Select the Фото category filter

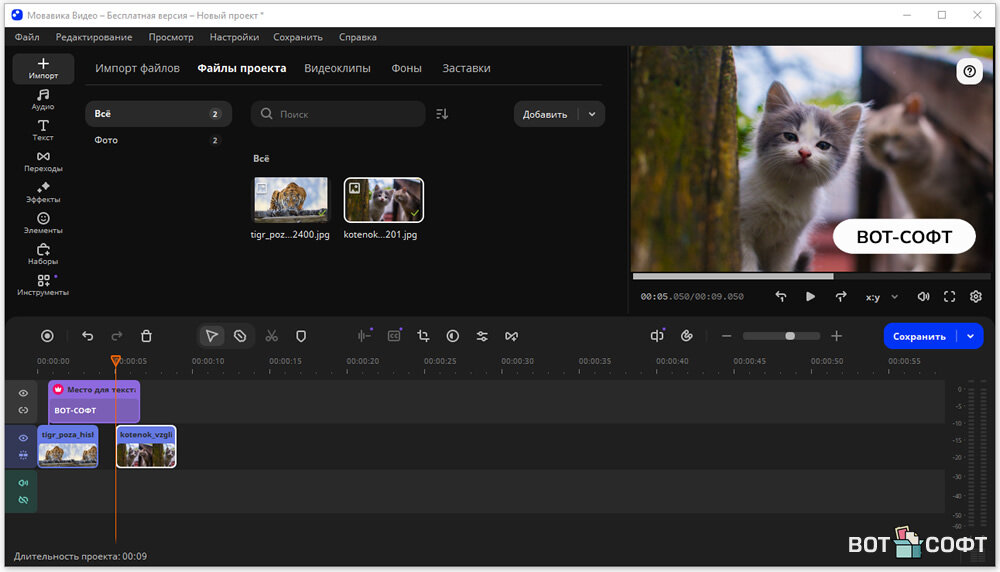click(x=106, y=140)
